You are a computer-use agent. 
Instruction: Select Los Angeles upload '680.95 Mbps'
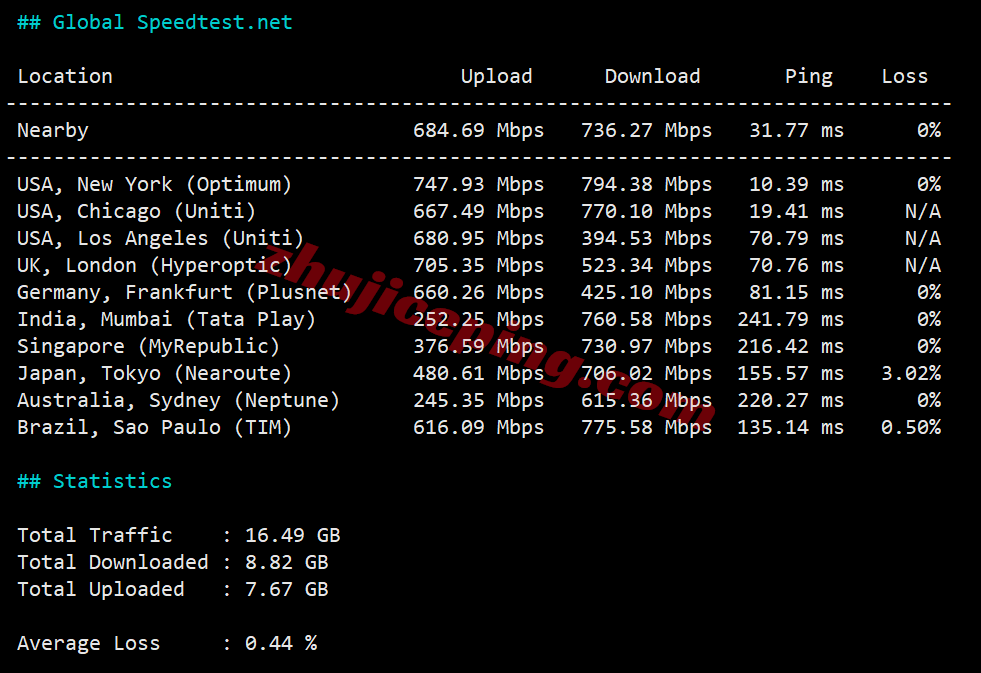(478, 238)
